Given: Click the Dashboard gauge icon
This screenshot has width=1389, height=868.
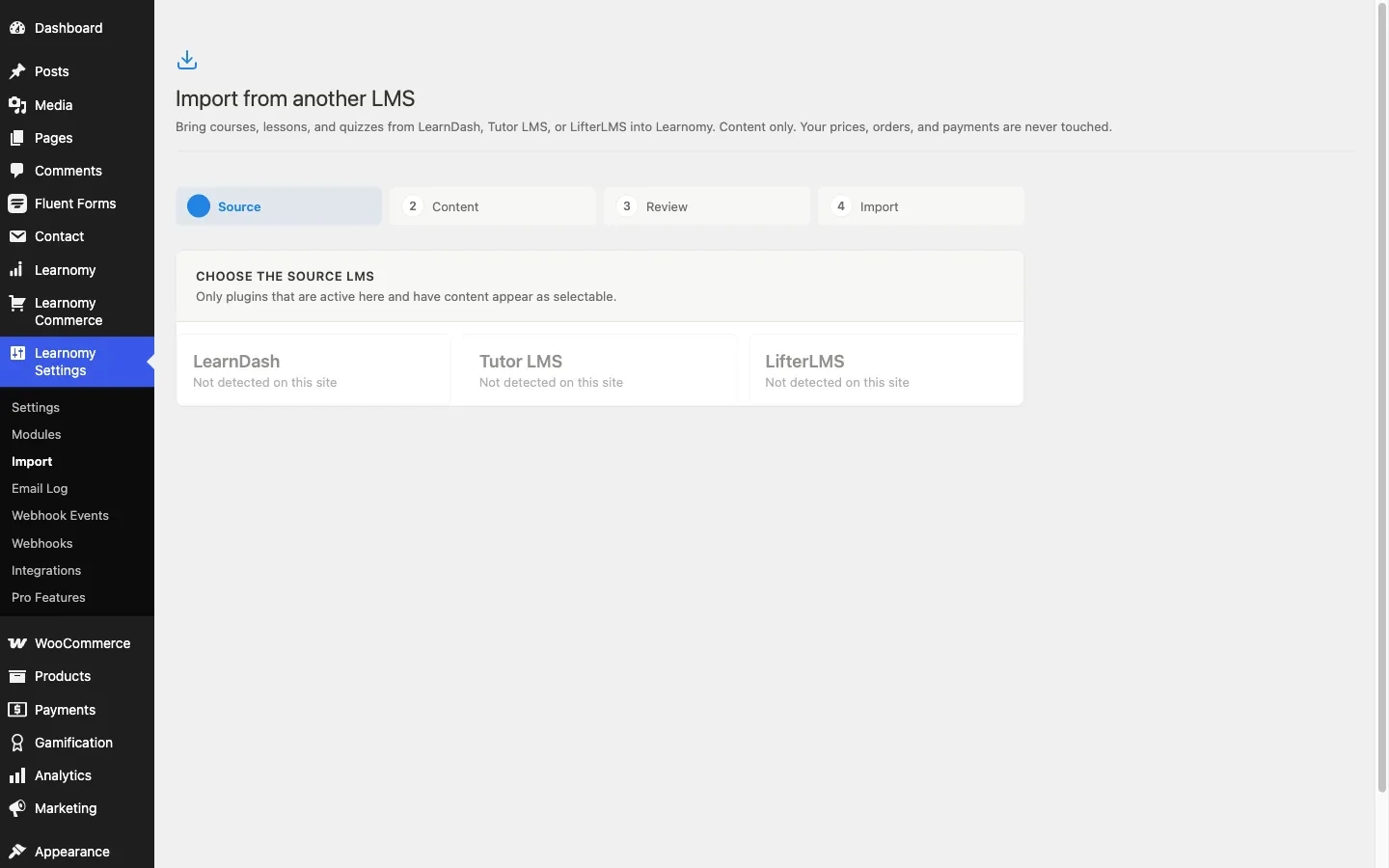Looking at the screenshot, I should [x=17, y=28].
